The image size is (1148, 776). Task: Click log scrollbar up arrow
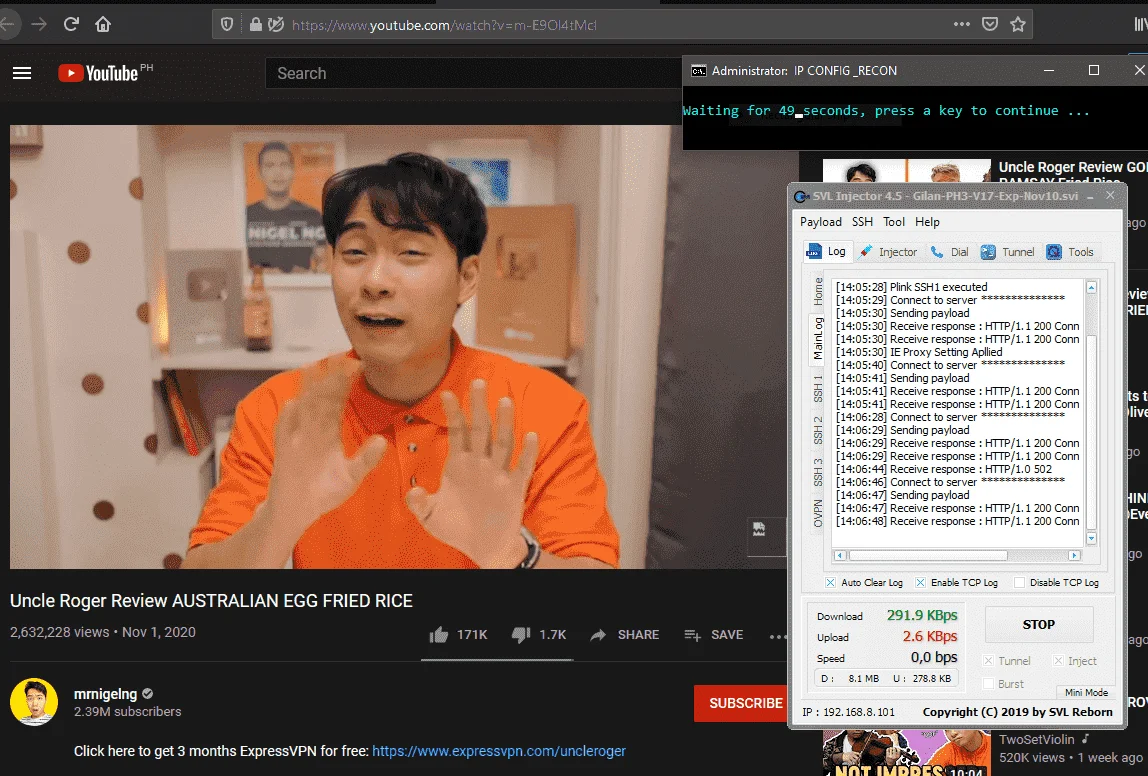[x=1091, y=288]
